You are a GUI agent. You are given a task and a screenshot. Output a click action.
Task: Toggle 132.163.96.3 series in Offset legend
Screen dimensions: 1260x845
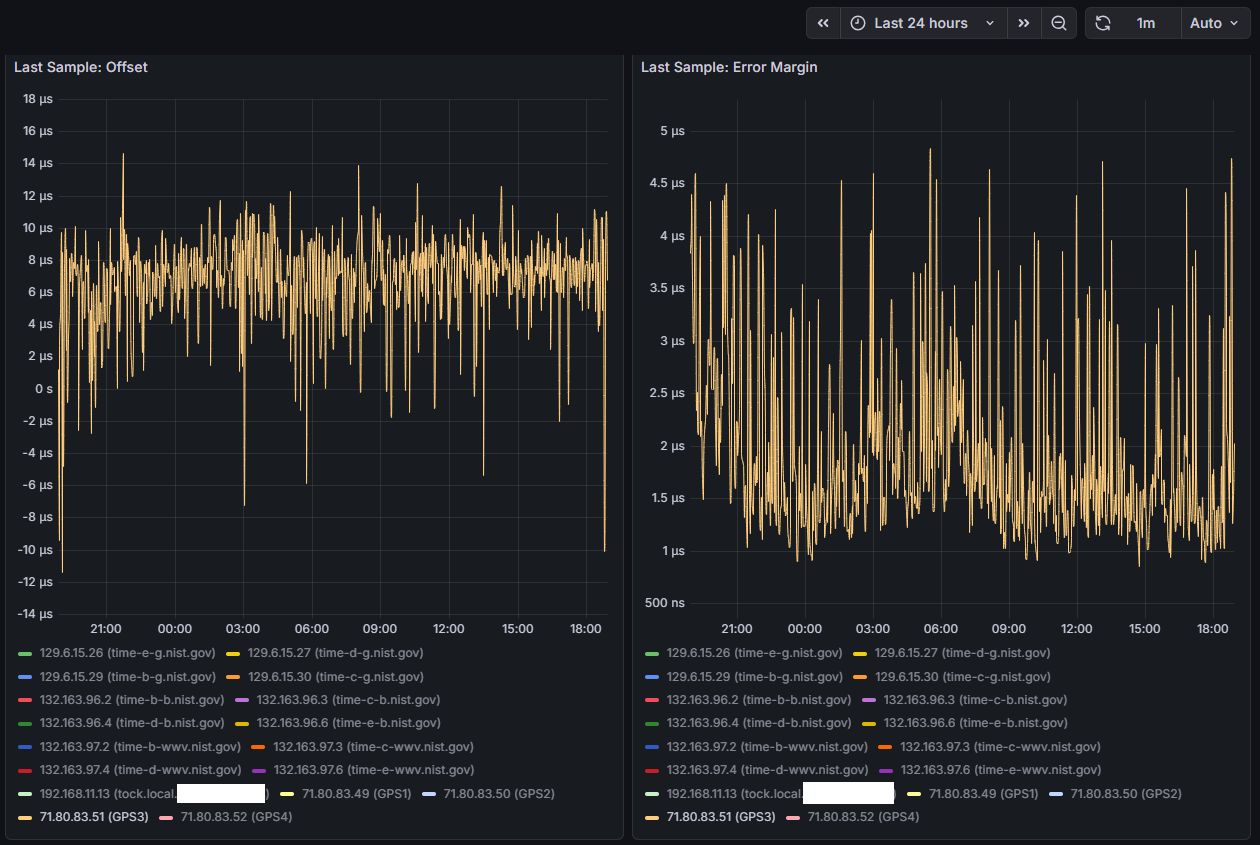[348, 700]
